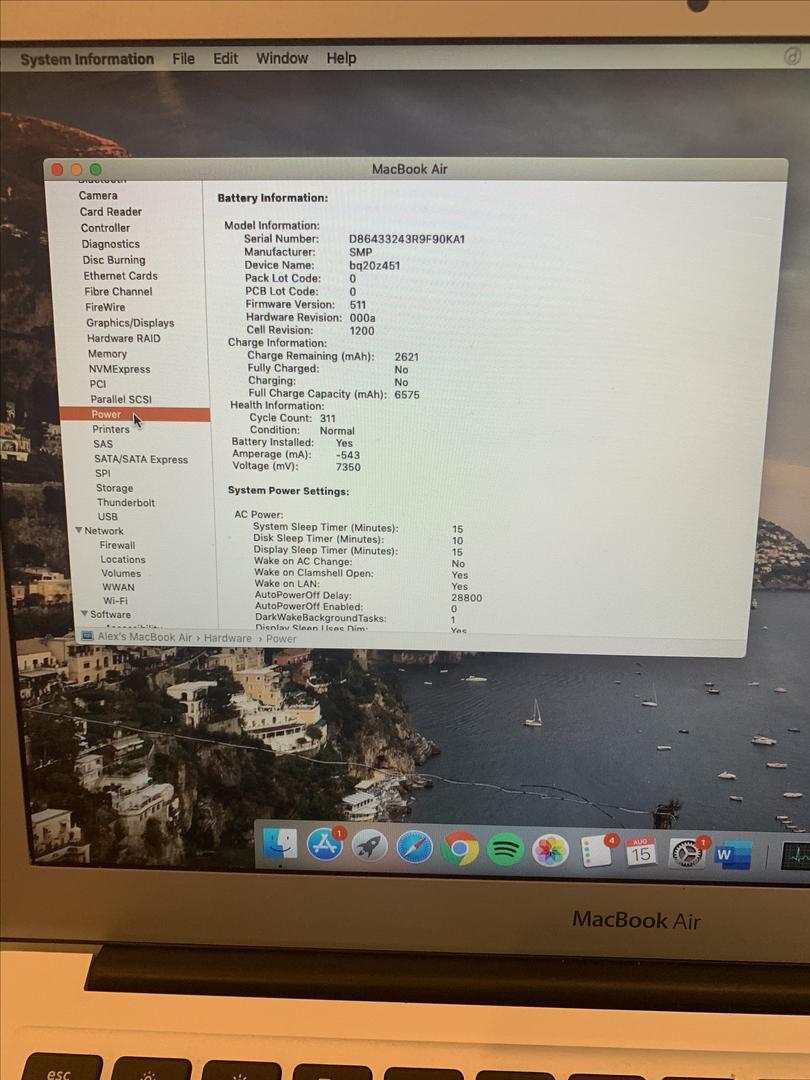Open Reminders from the Dock
This screenshot has width=810, height=1080.
[596, 853]
